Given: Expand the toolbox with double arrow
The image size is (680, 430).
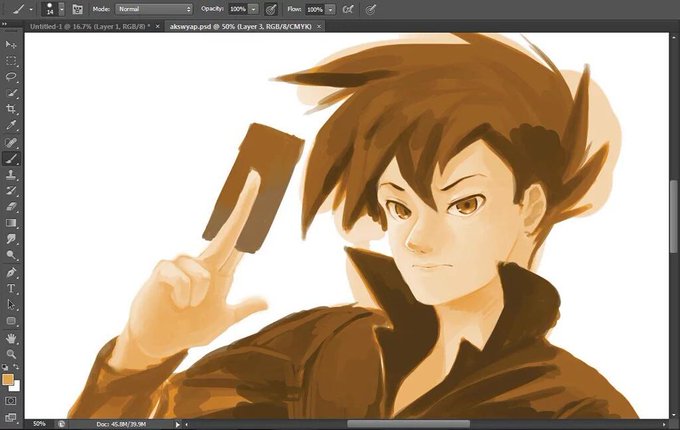Looking at the screenshot, I should [4, 24].
